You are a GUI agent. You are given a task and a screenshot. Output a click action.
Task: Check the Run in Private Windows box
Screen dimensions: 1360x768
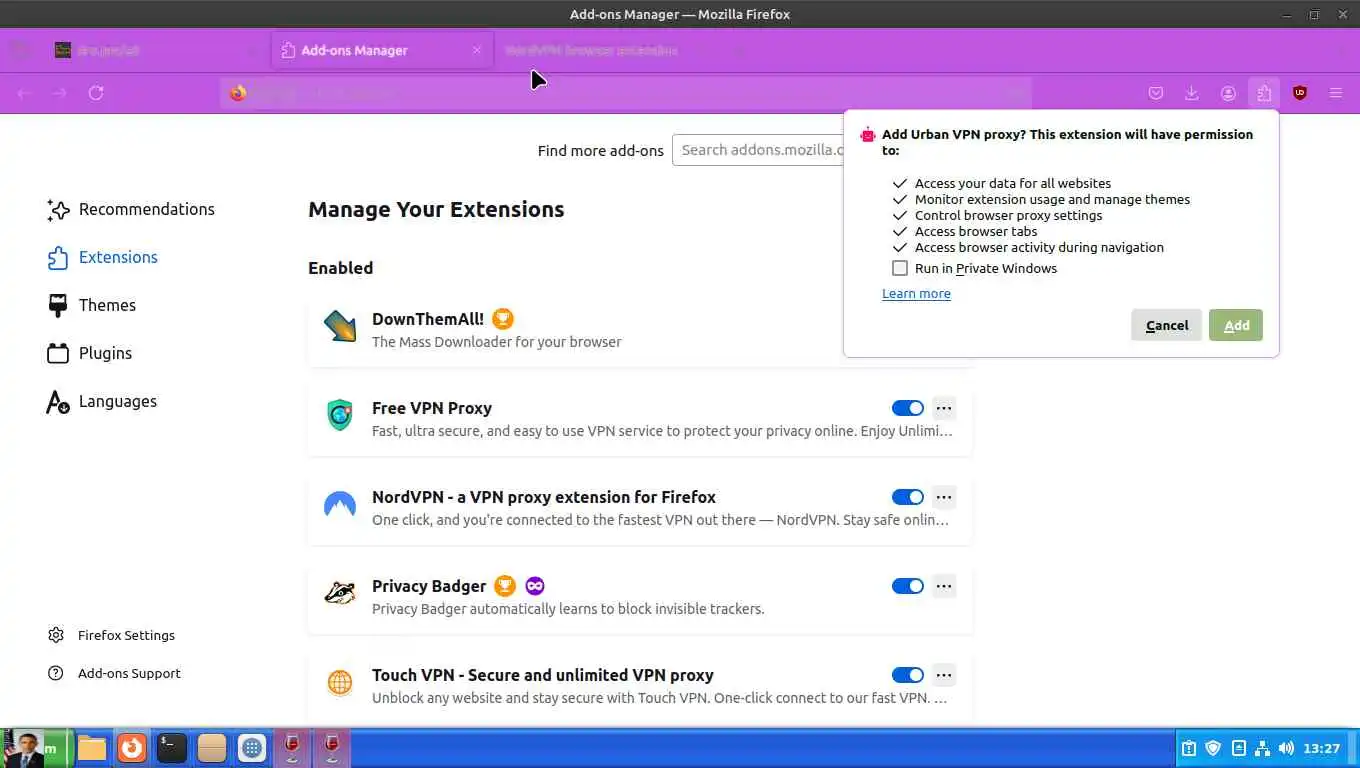coord(900,268)
